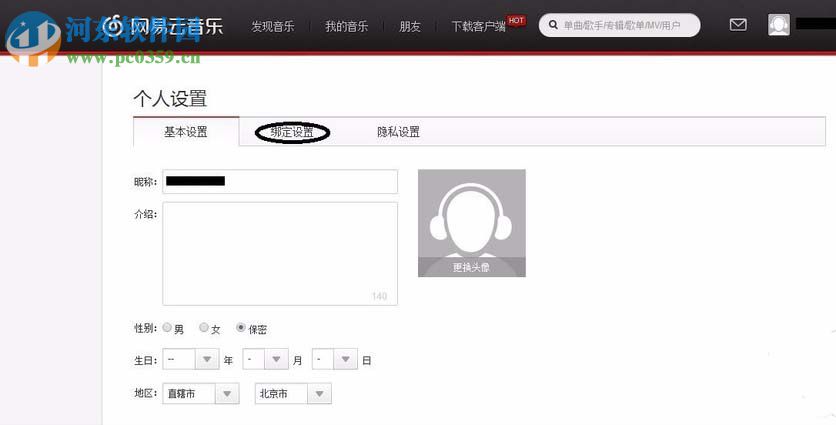Focus the search box in header
836x425 pixels.
coord(620,25)
